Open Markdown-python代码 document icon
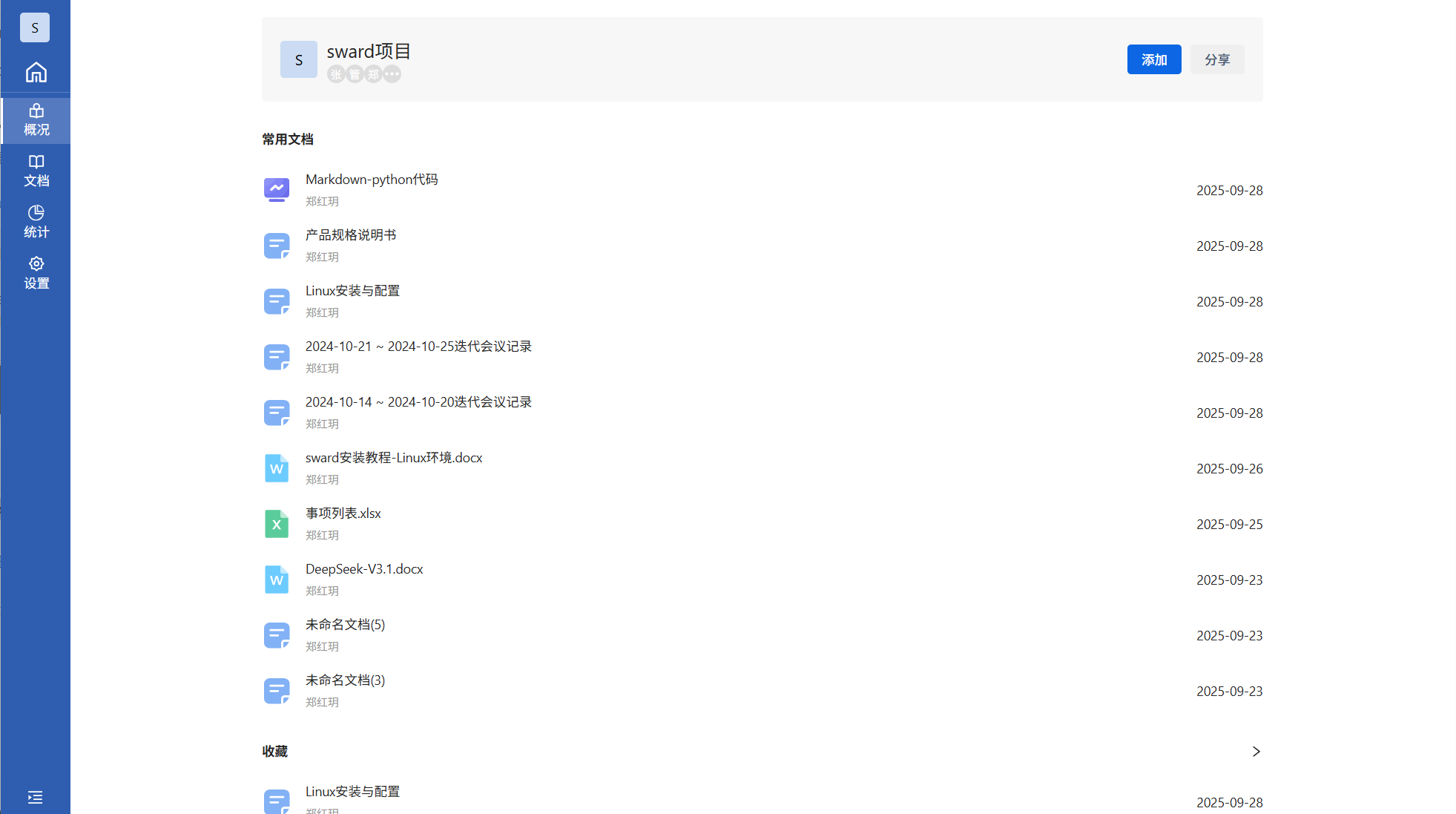Image resolution: width=1456 pixels, height=814 pixels. [277, 190]
